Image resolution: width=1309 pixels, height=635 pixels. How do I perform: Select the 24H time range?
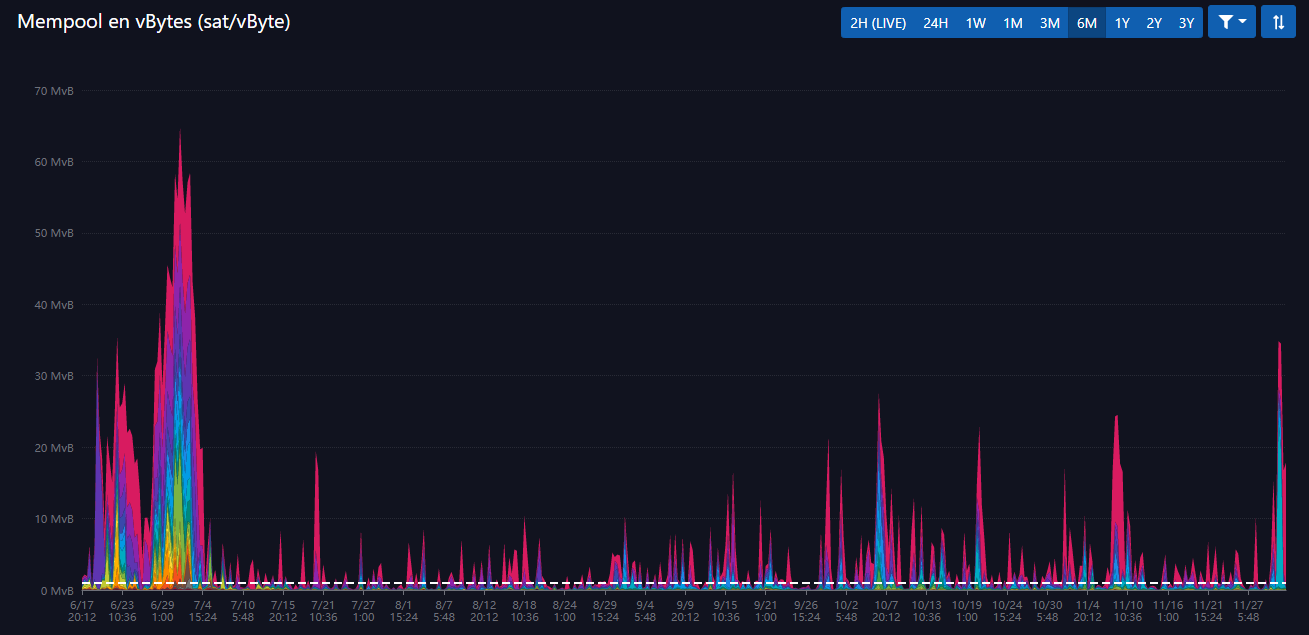[x=935, y=22]
